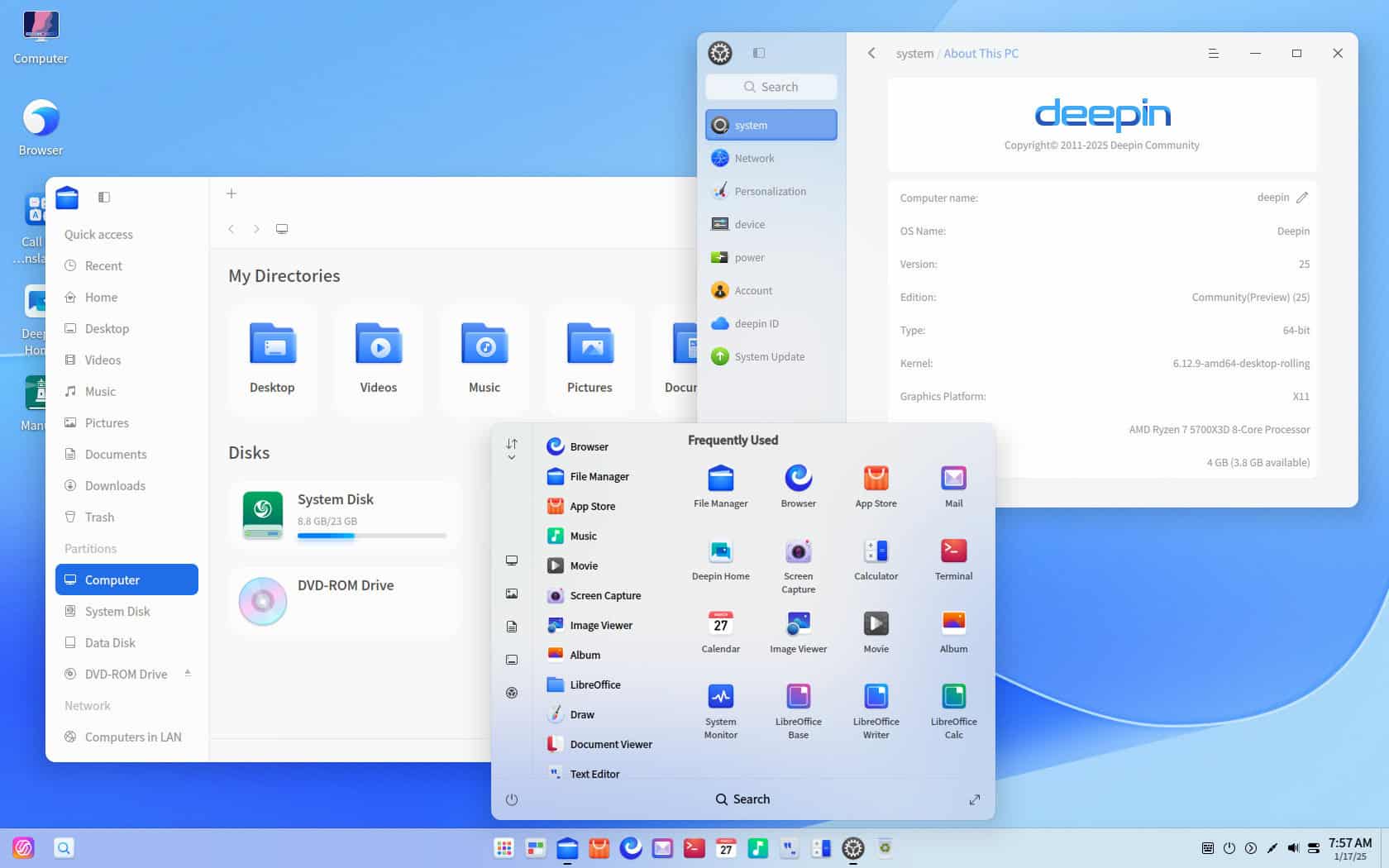Mute the volume from the system tray

(x=1292, y=847)
